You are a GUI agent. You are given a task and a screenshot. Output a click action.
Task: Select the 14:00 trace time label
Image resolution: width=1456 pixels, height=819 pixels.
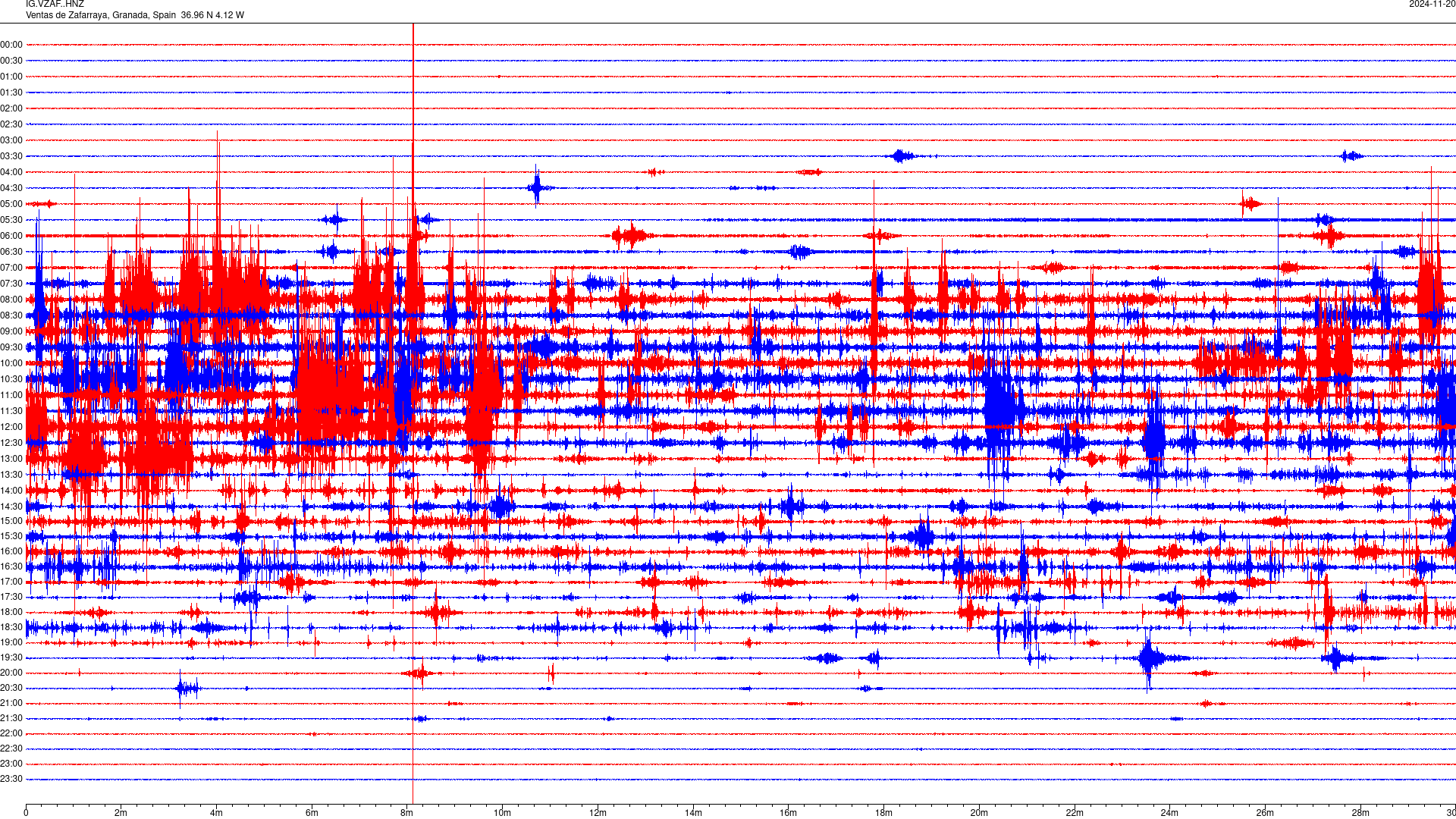click(x=11, y=491)
